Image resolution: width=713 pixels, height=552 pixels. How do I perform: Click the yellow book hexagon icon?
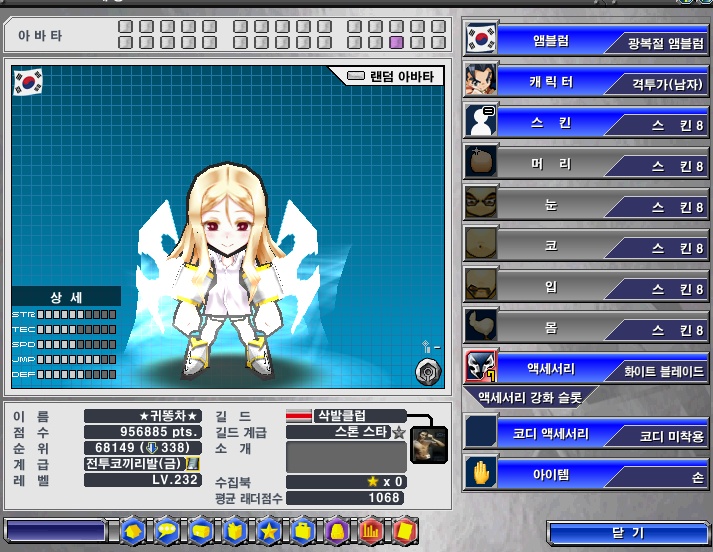tap(235, 531)
